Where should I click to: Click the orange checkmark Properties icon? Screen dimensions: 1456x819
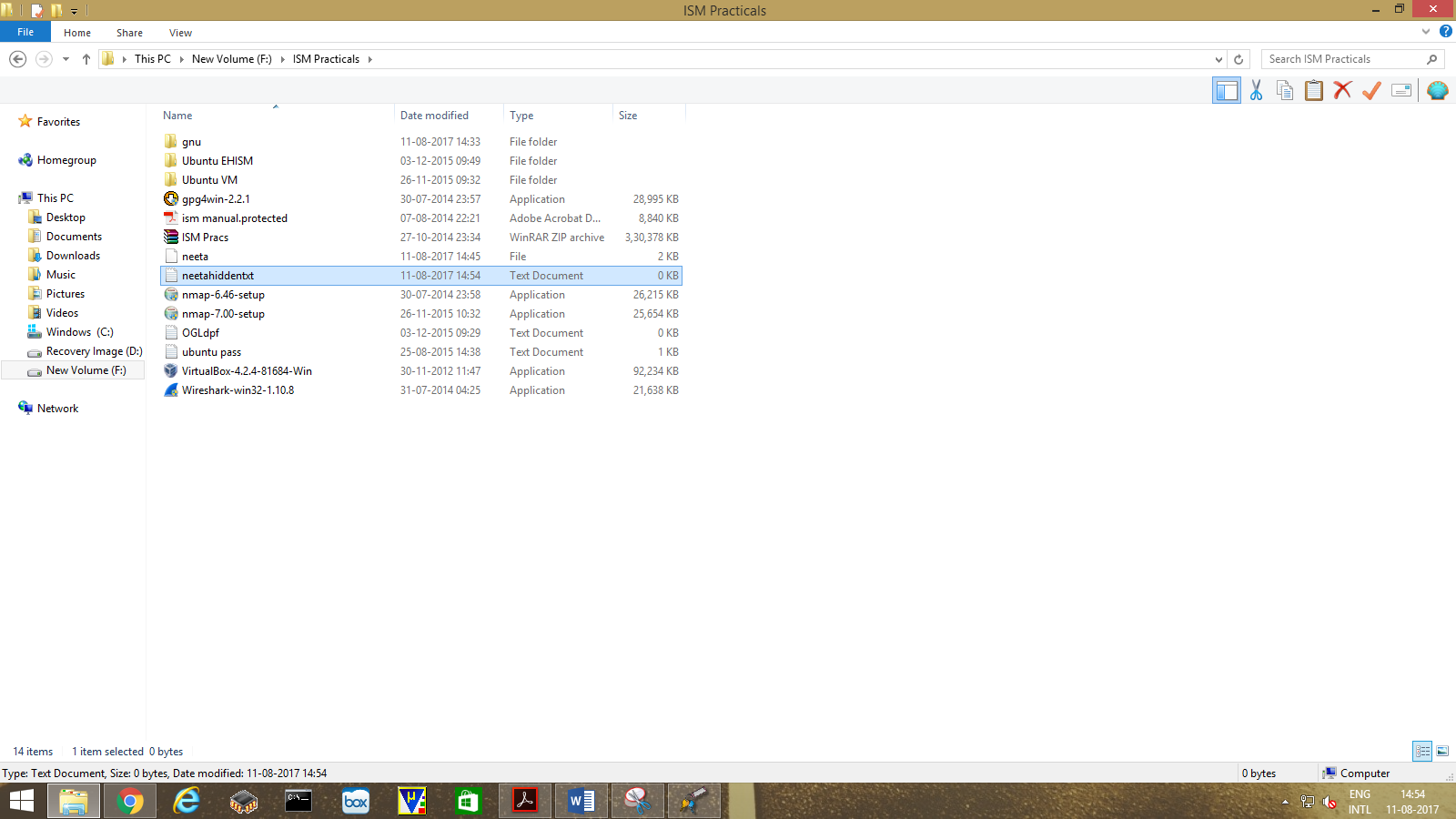click(x=1371, y=90)
